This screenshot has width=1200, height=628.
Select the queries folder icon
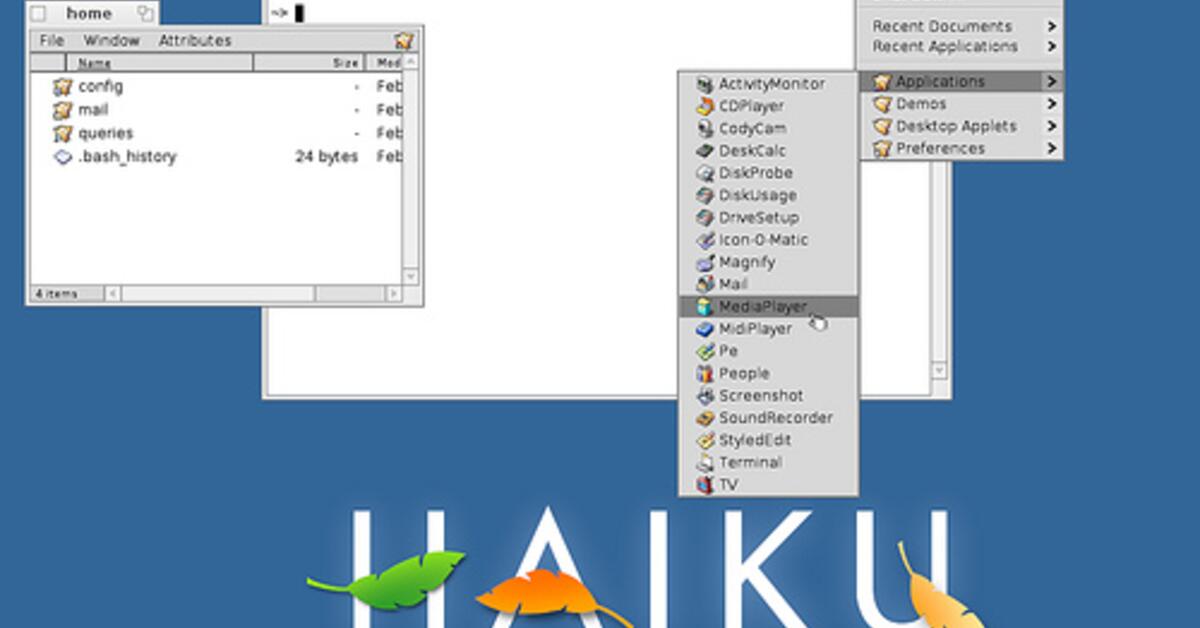63,133
